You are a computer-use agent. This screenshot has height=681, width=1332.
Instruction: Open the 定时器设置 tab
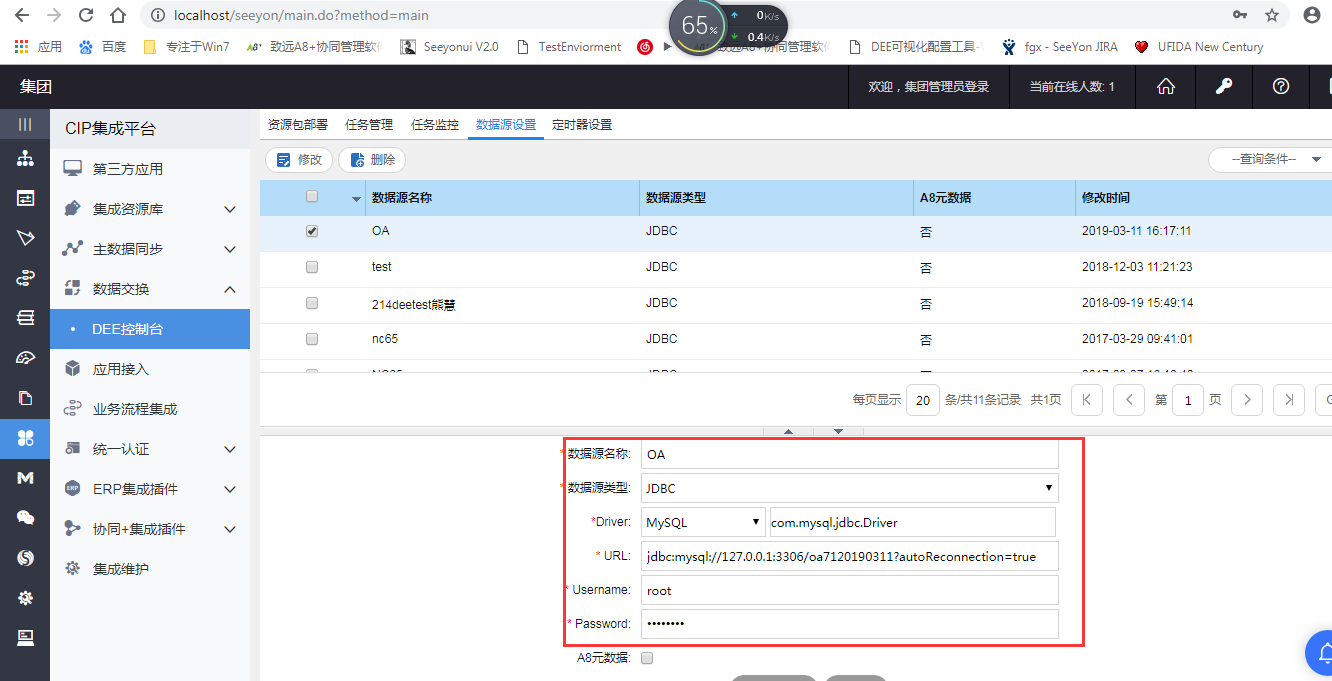[582, 125]
